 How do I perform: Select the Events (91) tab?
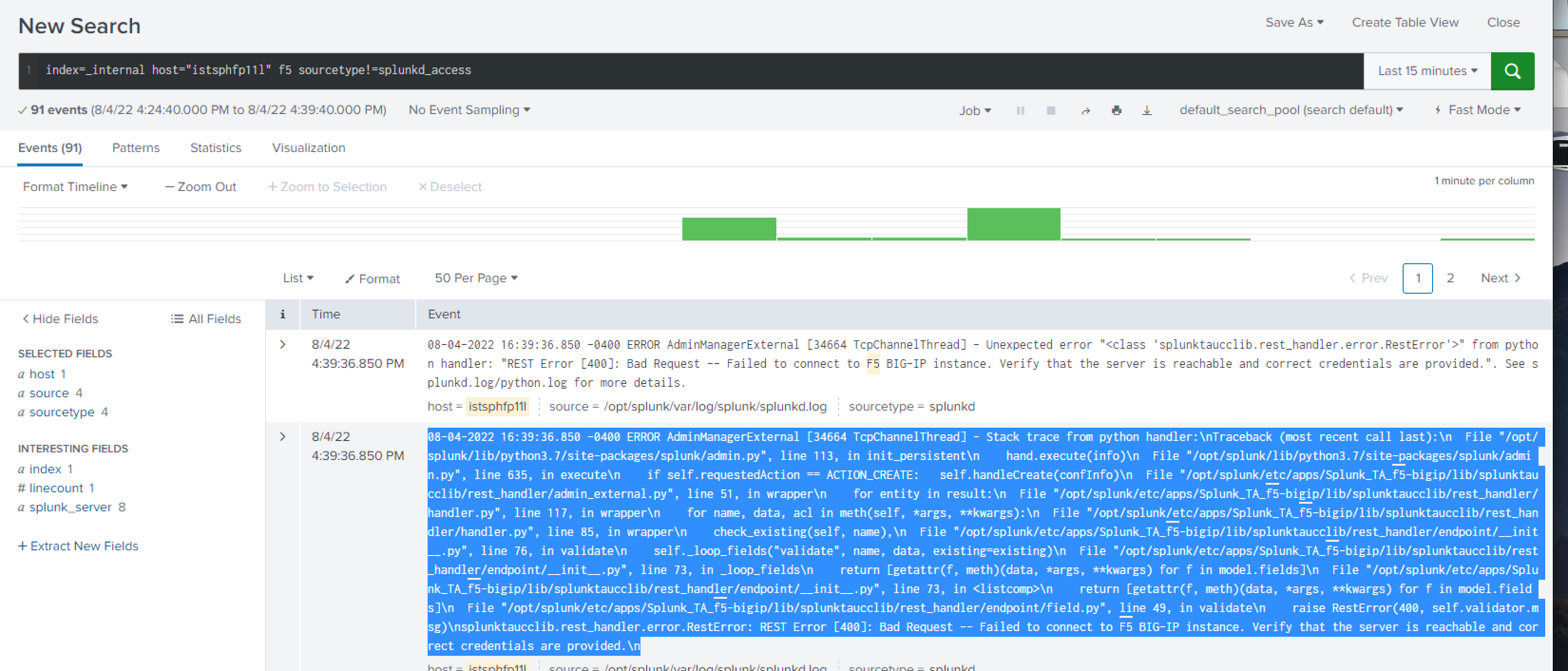[50, 148]
